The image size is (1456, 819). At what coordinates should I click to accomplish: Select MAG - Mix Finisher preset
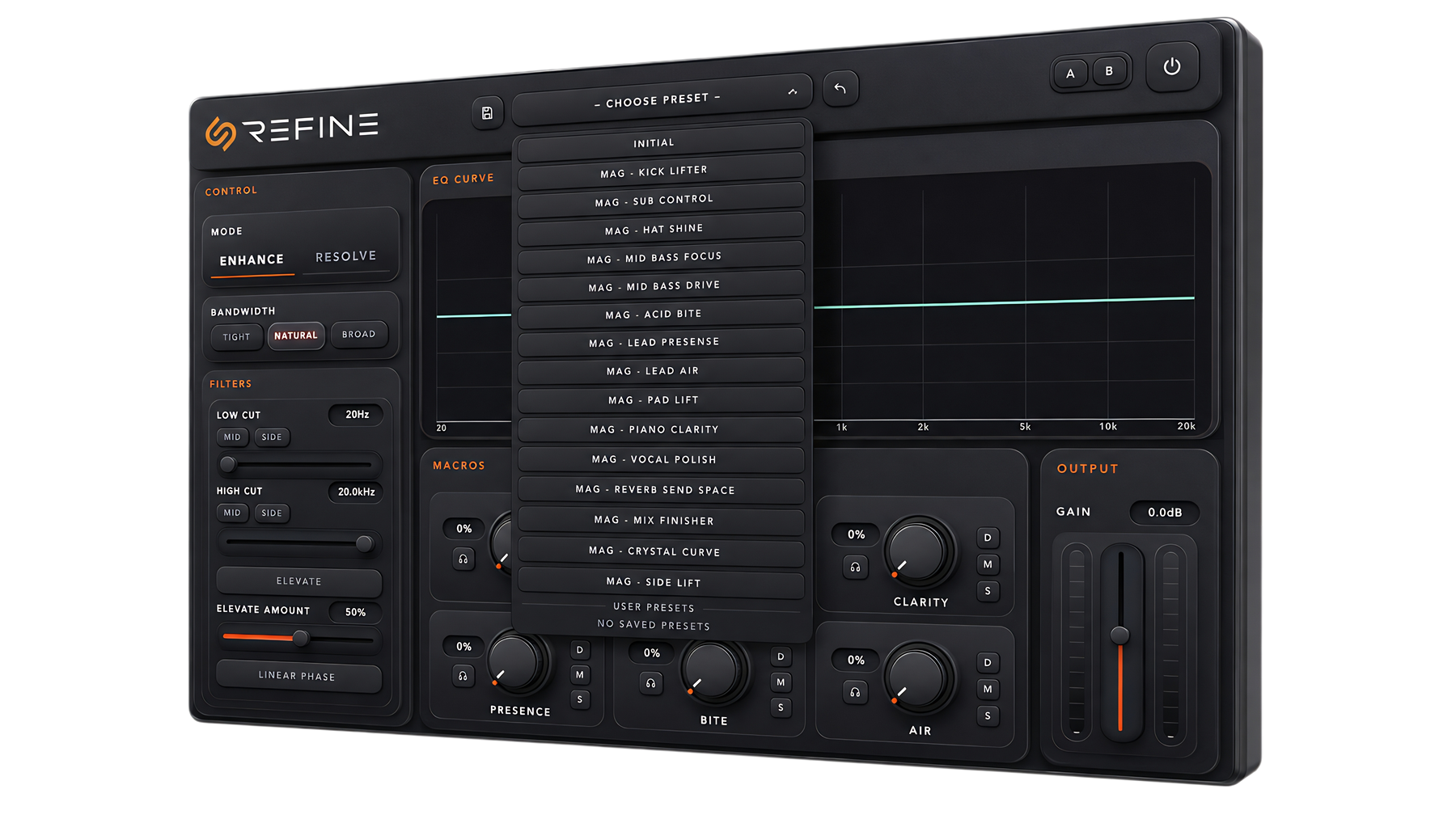pyautogui.click(x=661, y=521)
